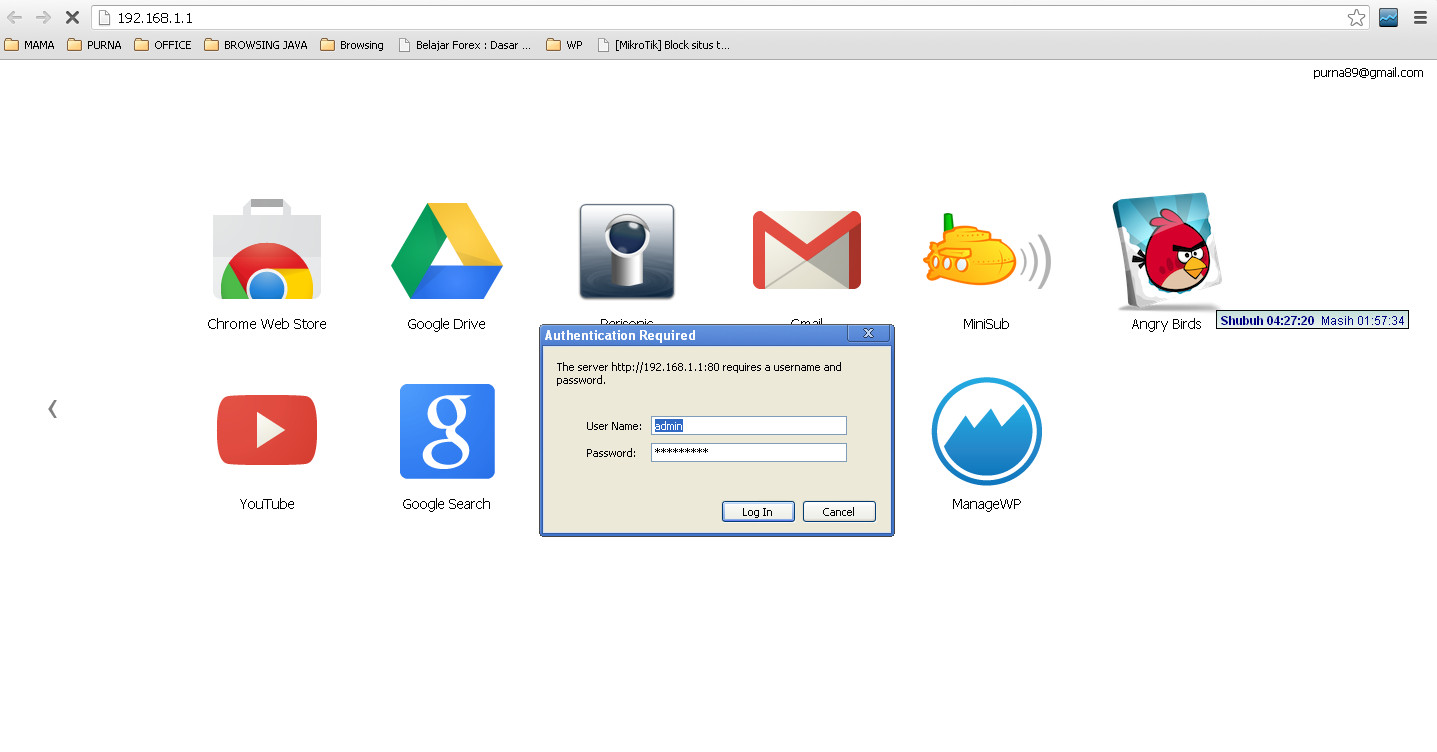Go forward with the browser forward arrow
Viewport: 1437px width, 752px height.
pyautogui.click(x=43, y=17)
